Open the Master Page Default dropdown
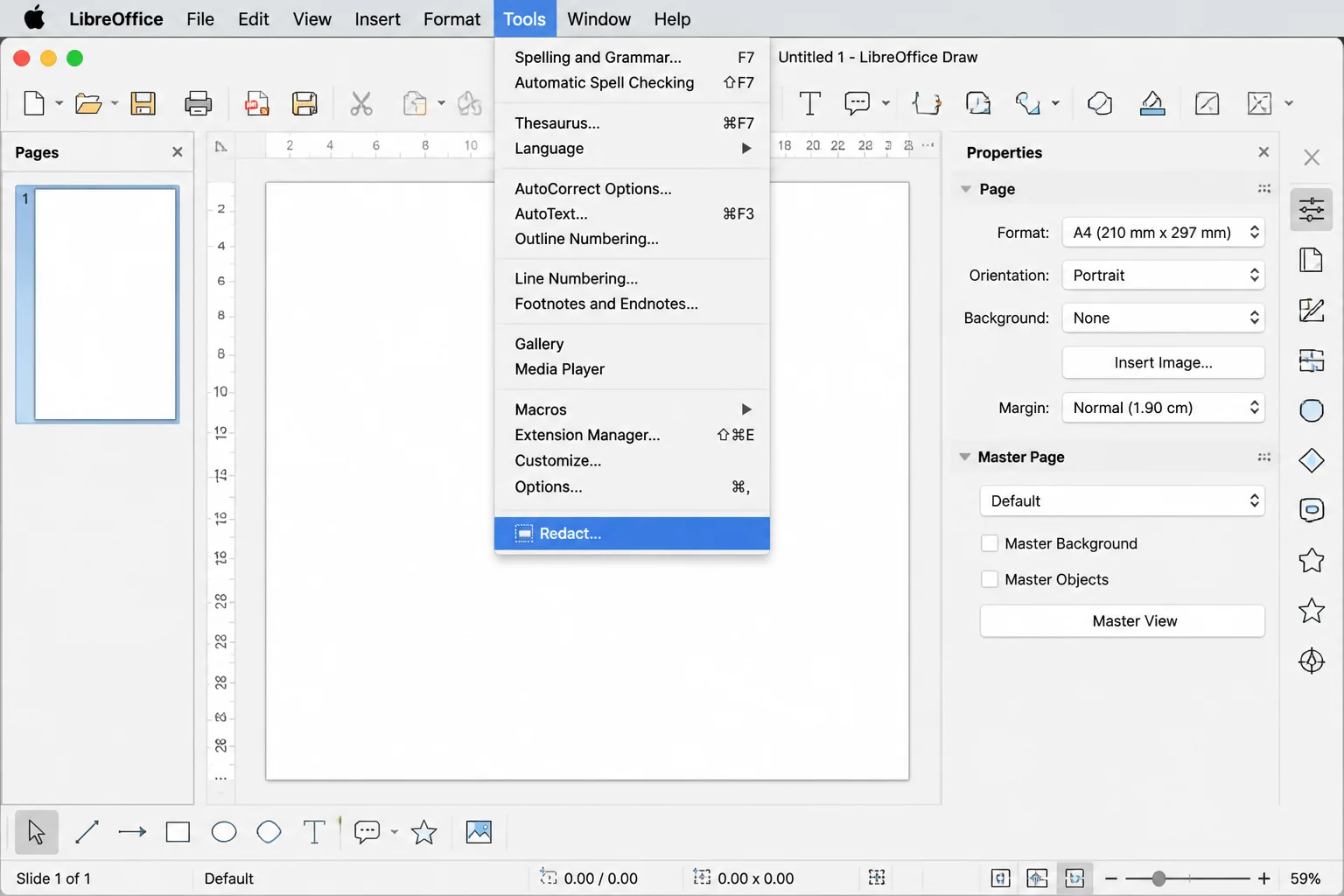 coord(1122,500)
